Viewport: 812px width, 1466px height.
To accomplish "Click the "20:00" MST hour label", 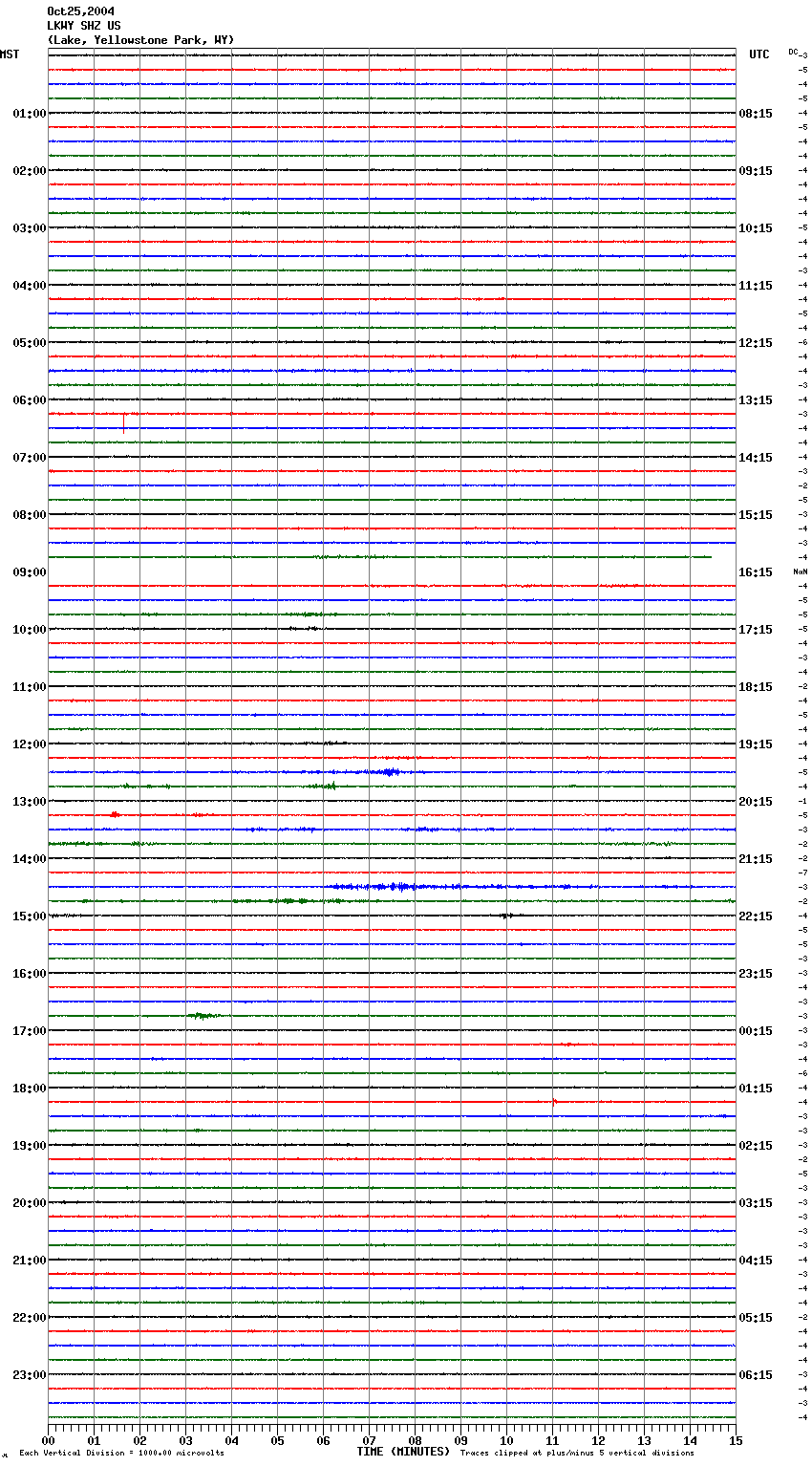I will (x=30, y=1203).
